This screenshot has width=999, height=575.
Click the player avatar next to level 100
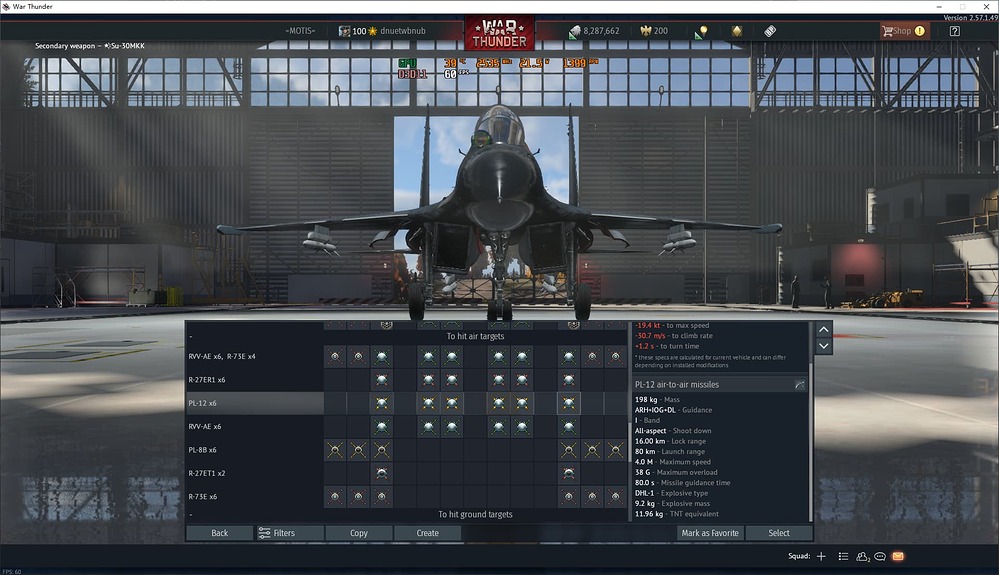point(344,31)
